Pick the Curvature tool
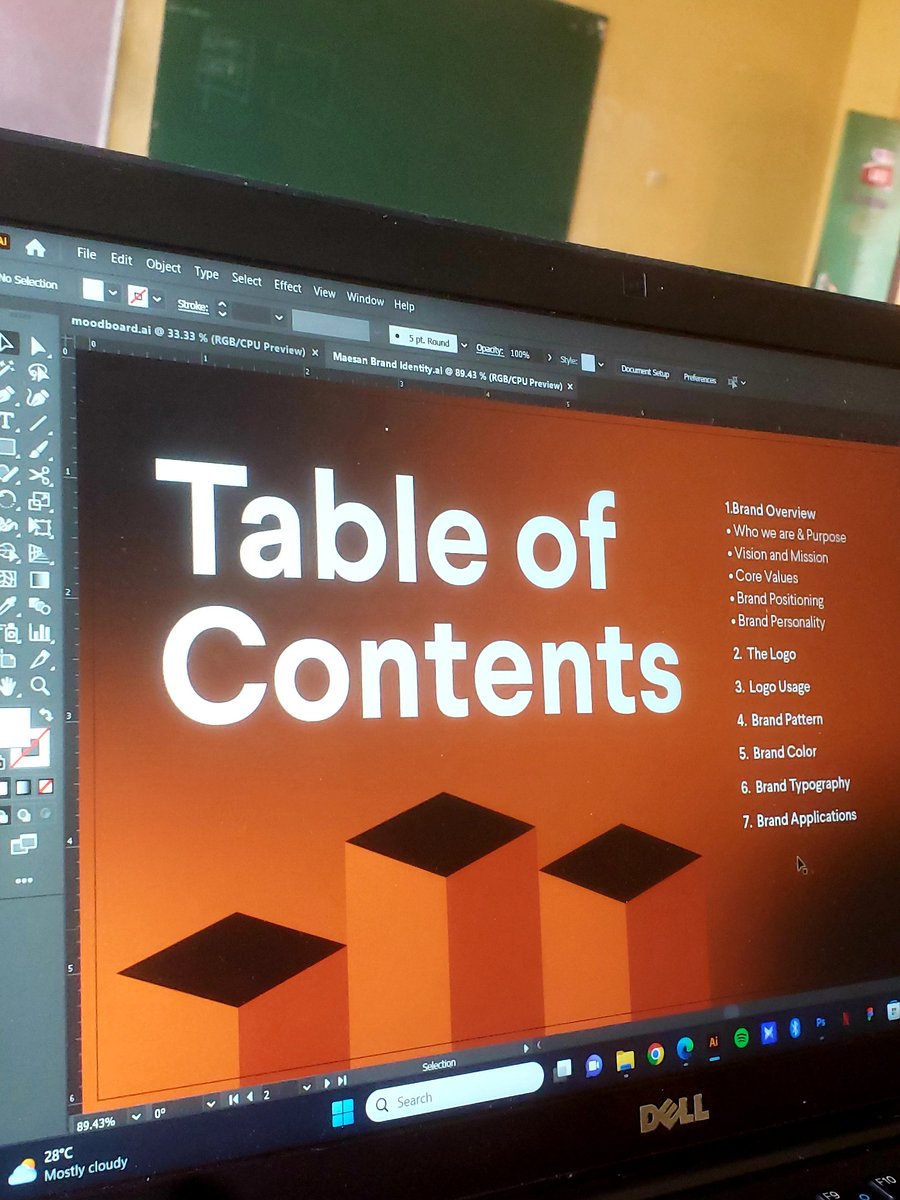 coord(38,397)
